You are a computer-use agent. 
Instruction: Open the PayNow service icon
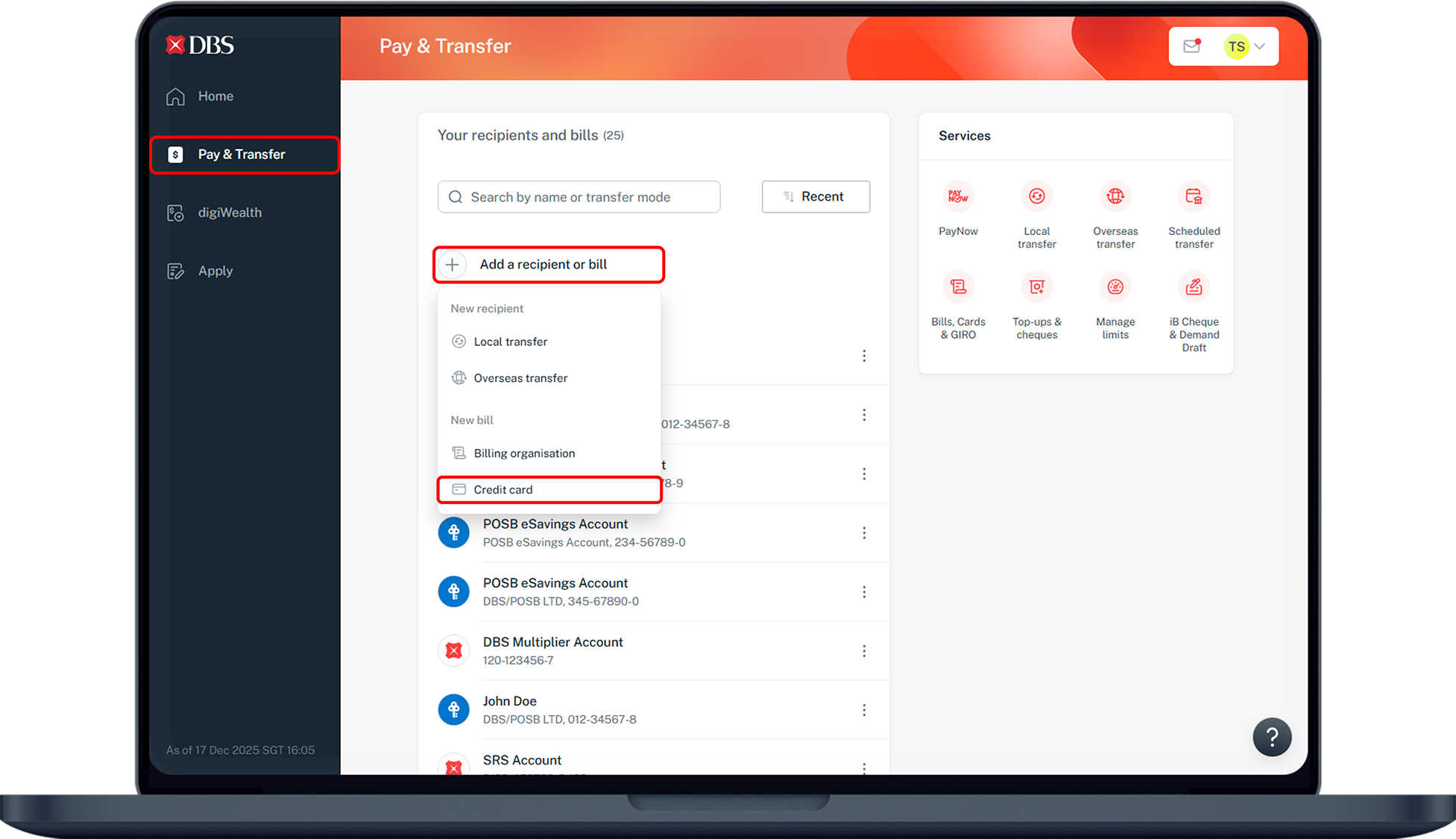[958, 197]
